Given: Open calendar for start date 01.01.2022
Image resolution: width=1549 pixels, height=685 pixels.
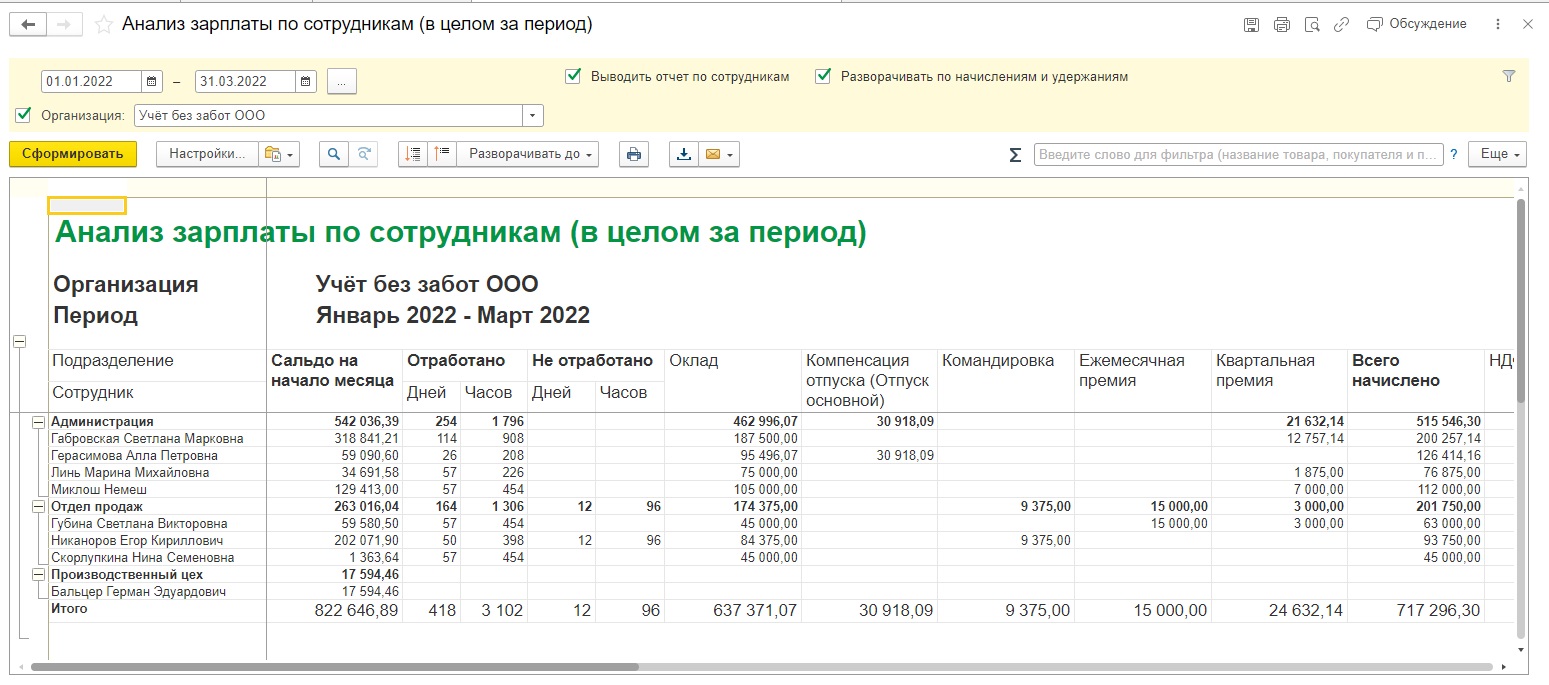Looking at the screenshot, I should tap(152, 82).
